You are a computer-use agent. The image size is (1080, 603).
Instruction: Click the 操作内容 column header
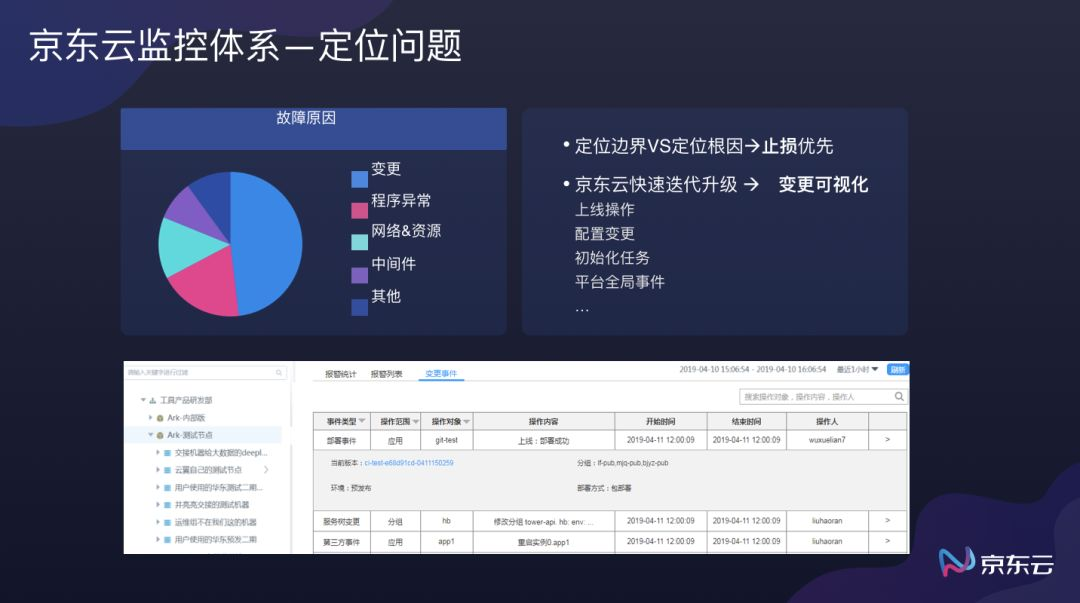(543, 422)
